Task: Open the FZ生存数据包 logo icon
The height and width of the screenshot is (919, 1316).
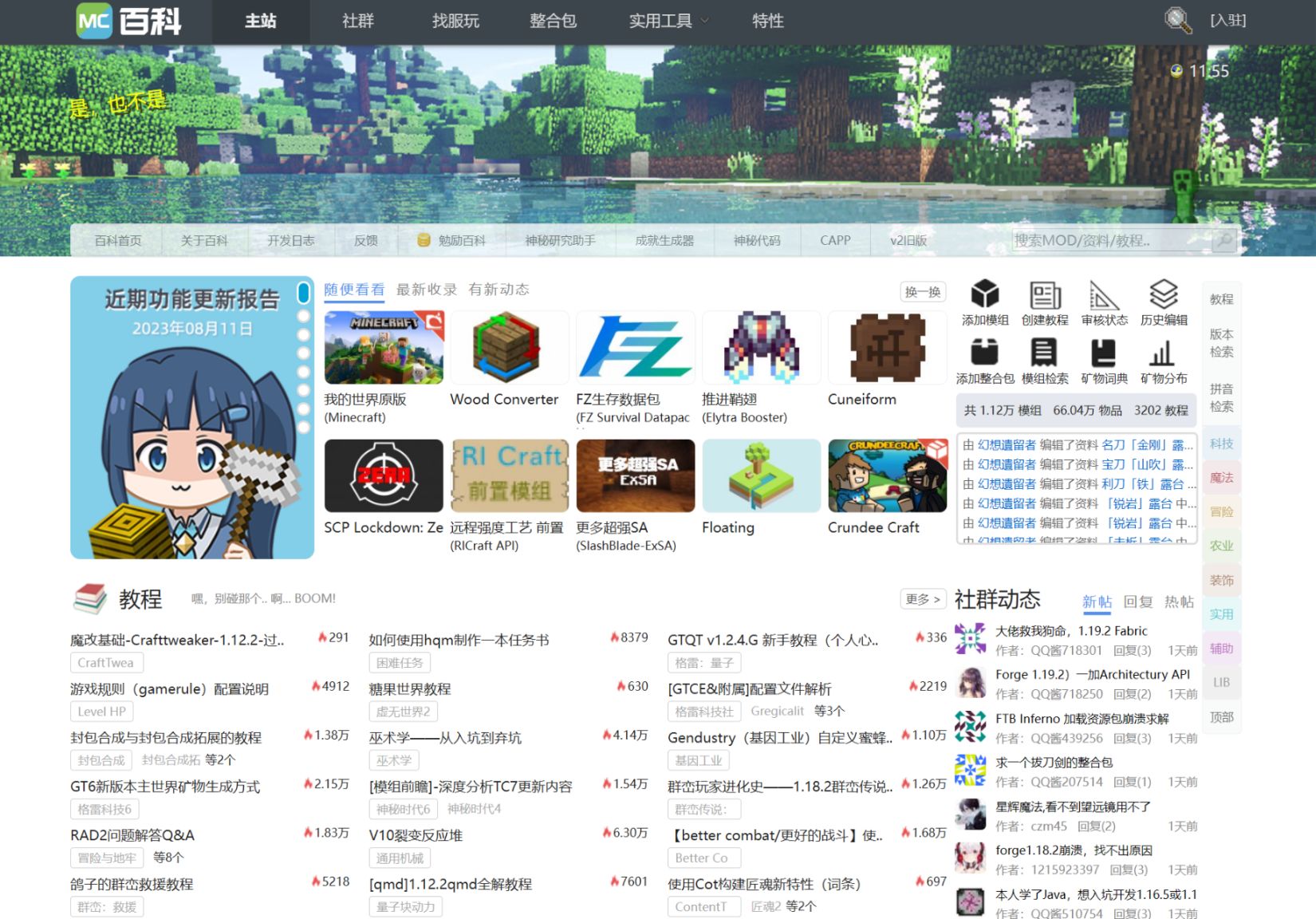Action: pyautogui.click(x=636, y=348)
